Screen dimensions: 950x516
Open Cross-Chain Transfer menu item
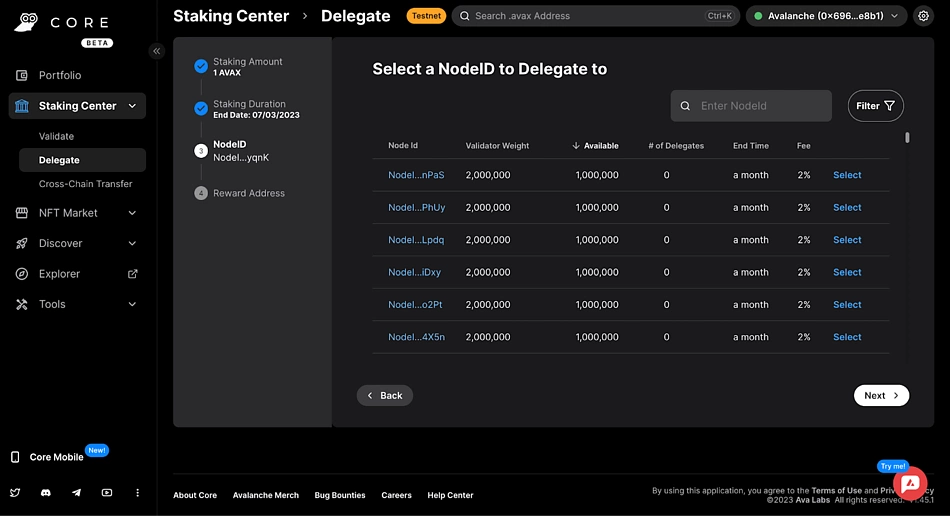click(85, 184)
